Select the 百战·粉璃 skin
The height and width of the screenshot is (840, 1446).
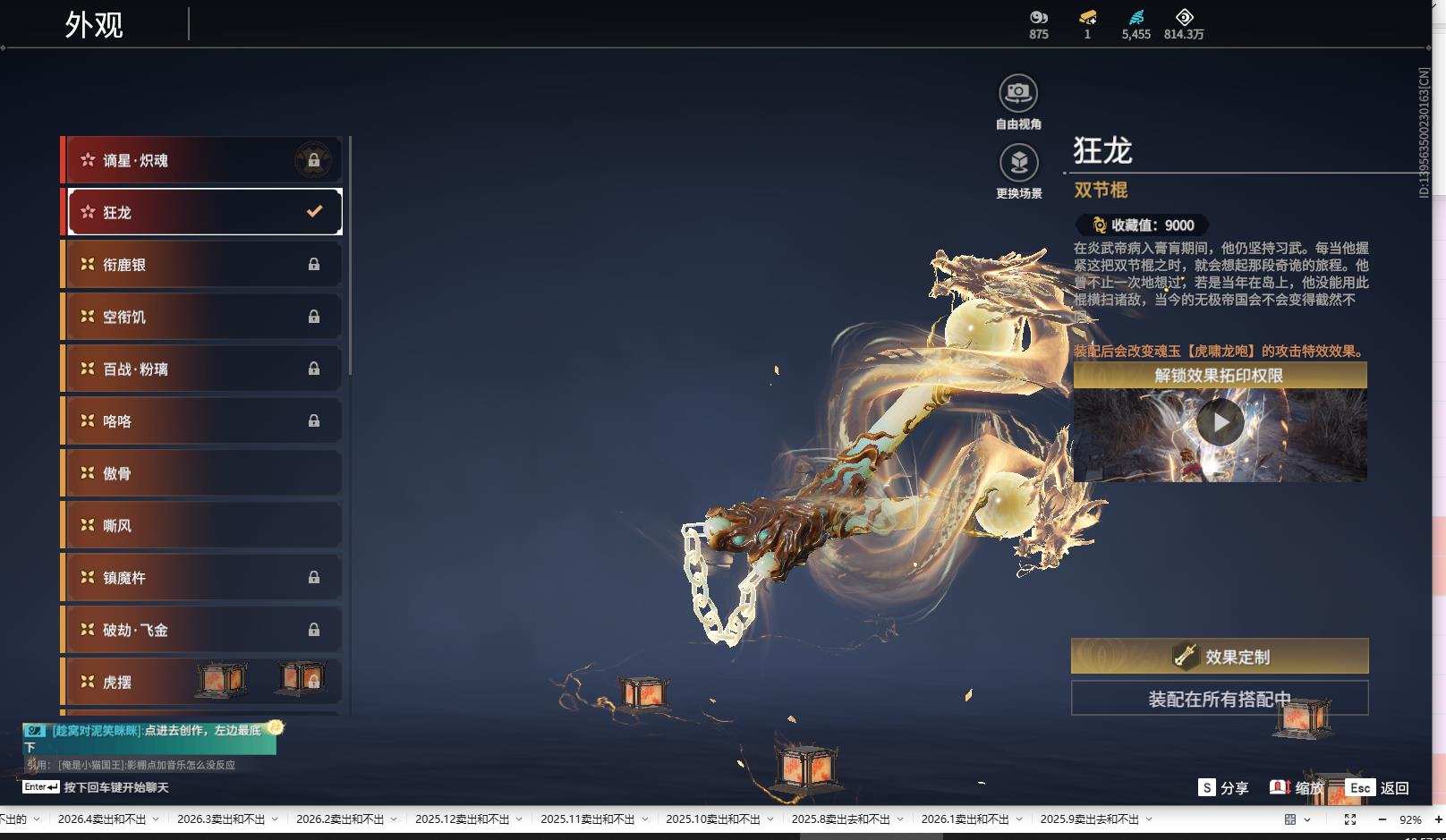(201, 369)
